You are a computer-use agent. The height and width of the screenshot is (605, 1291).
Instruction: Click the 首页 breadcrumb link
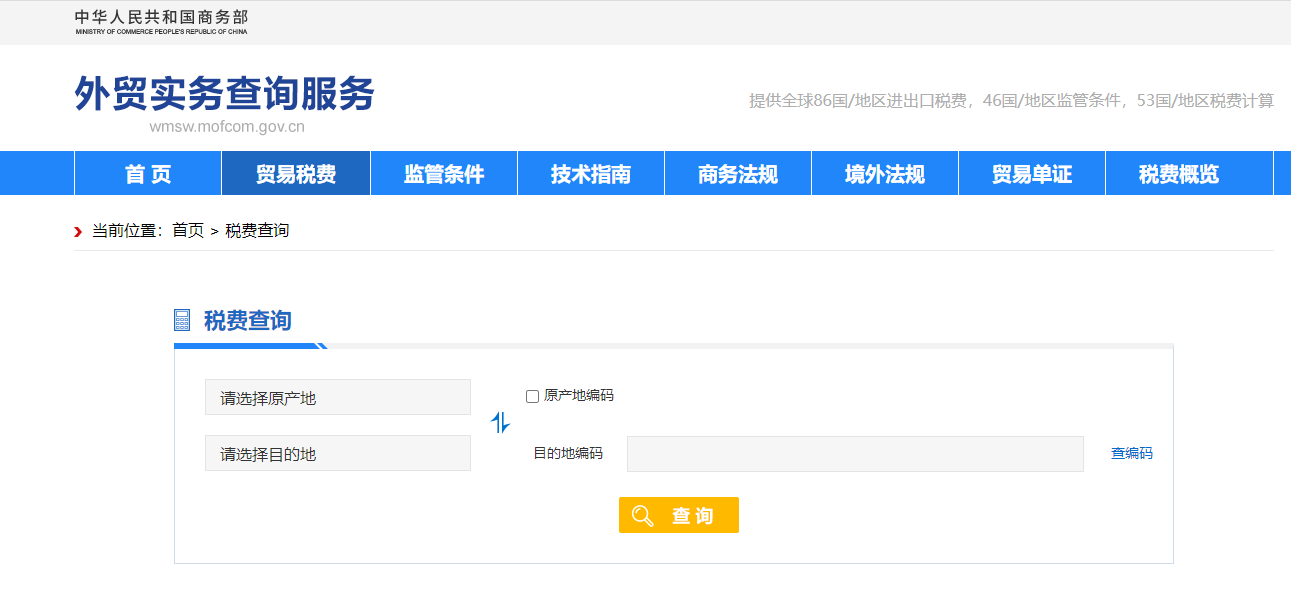click(x=188, y=231)
